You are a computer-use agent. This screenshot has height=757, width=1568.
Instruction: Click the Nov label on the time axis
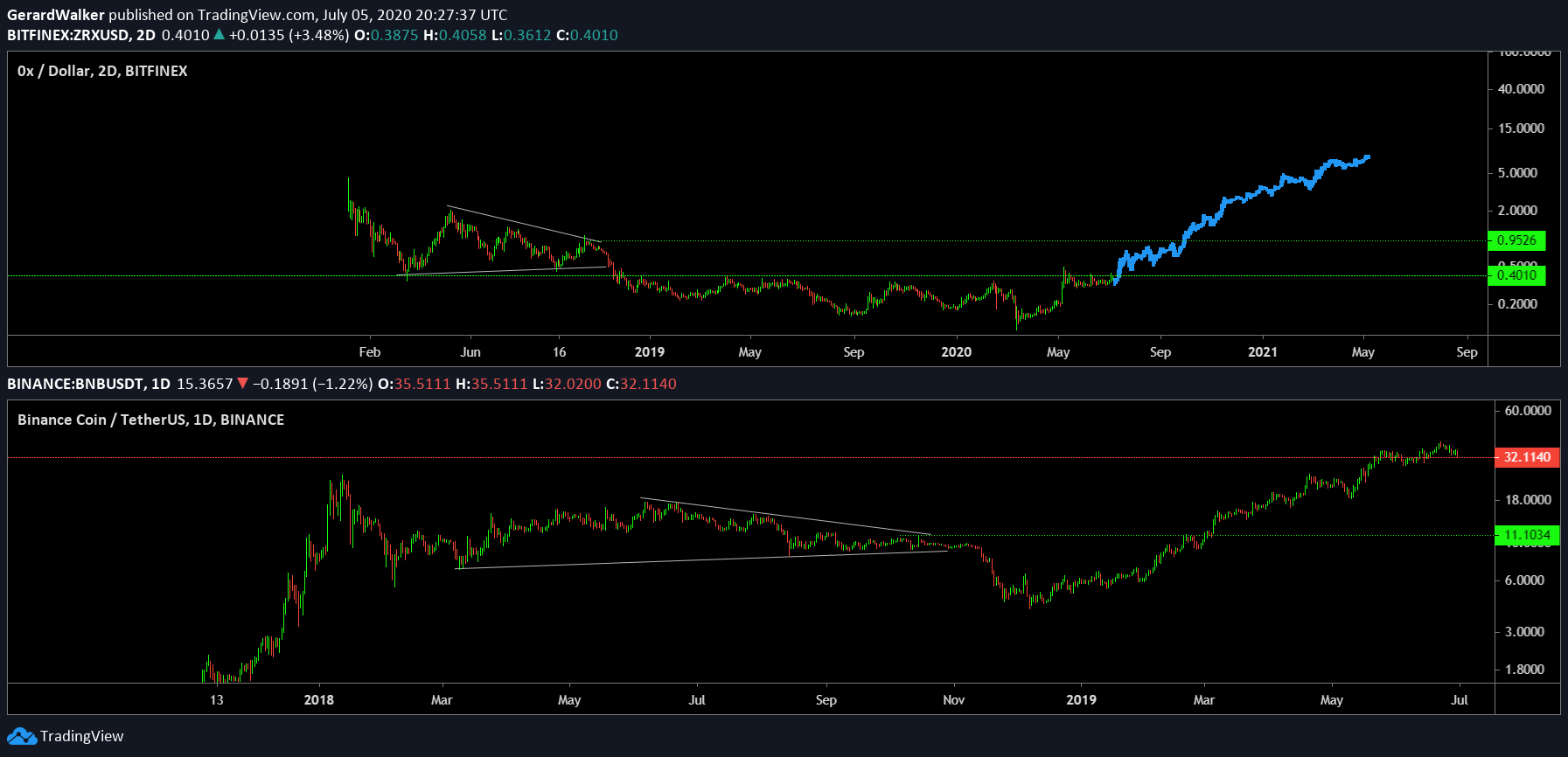coord(954,700)
